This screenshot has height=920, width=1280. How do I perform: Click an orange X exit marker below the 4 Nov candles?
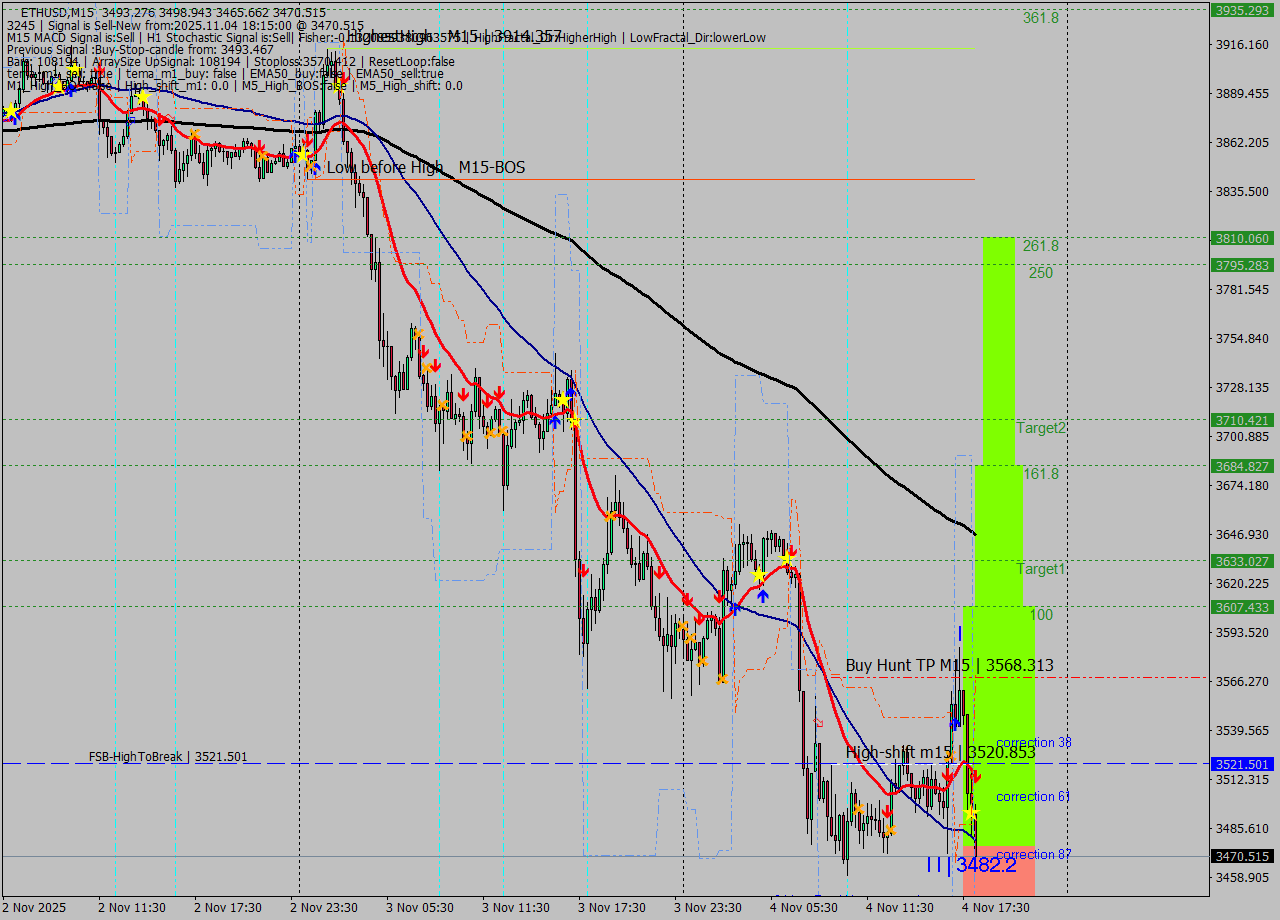click(859, 809)
